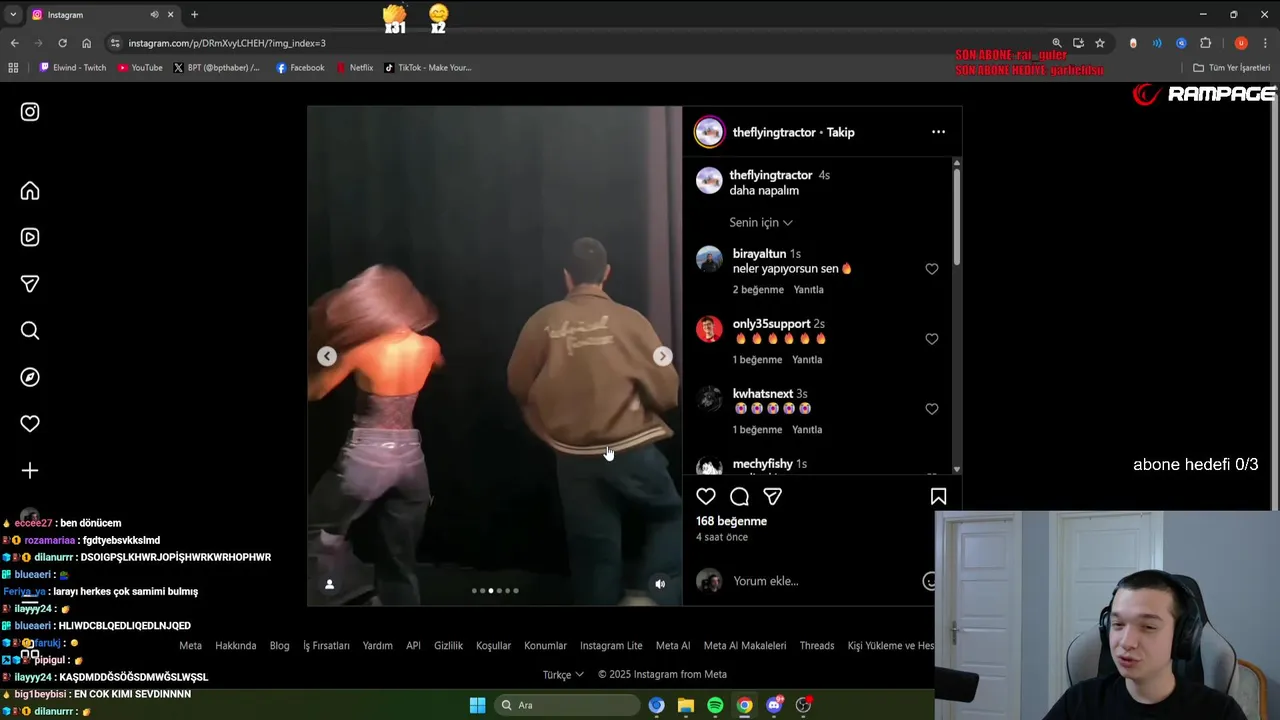Save the post with bookmark icon
Image resolution: width=1280 pixels, height=720 pixels.
pos(938,496)
